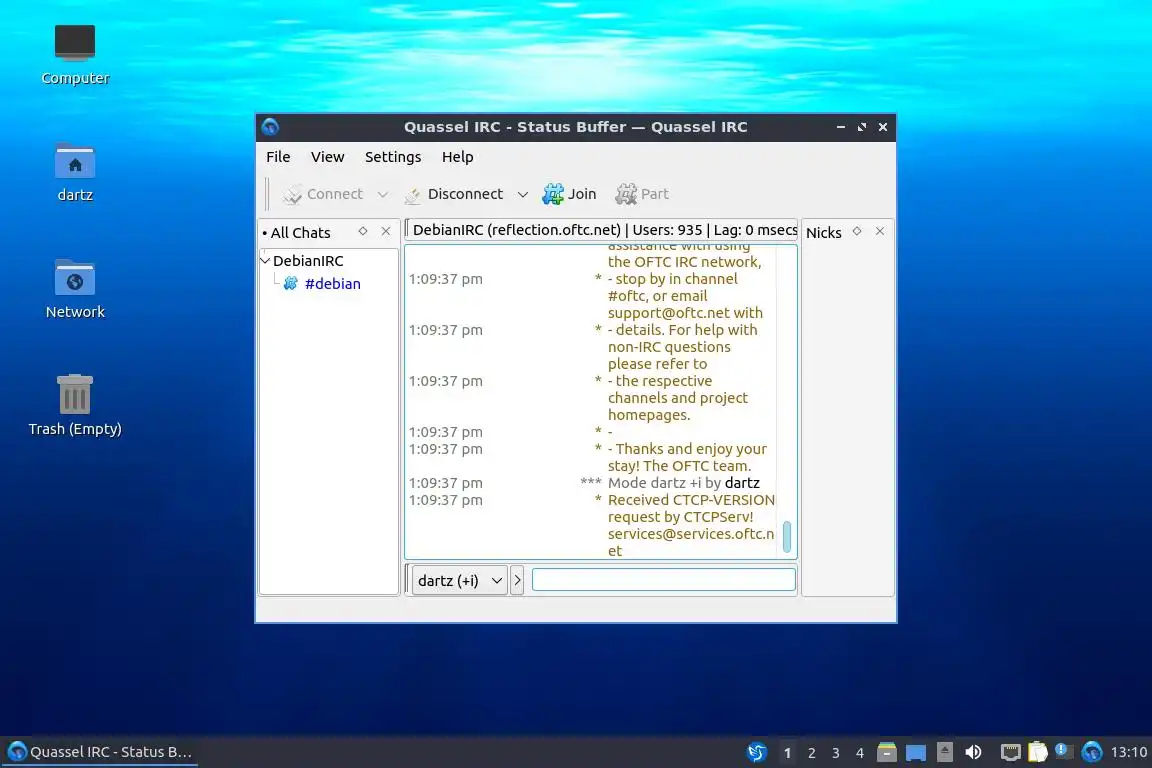Maximize the Quassel IRC window
Viewport: 1152px width, 768px height.
[862, 126]
